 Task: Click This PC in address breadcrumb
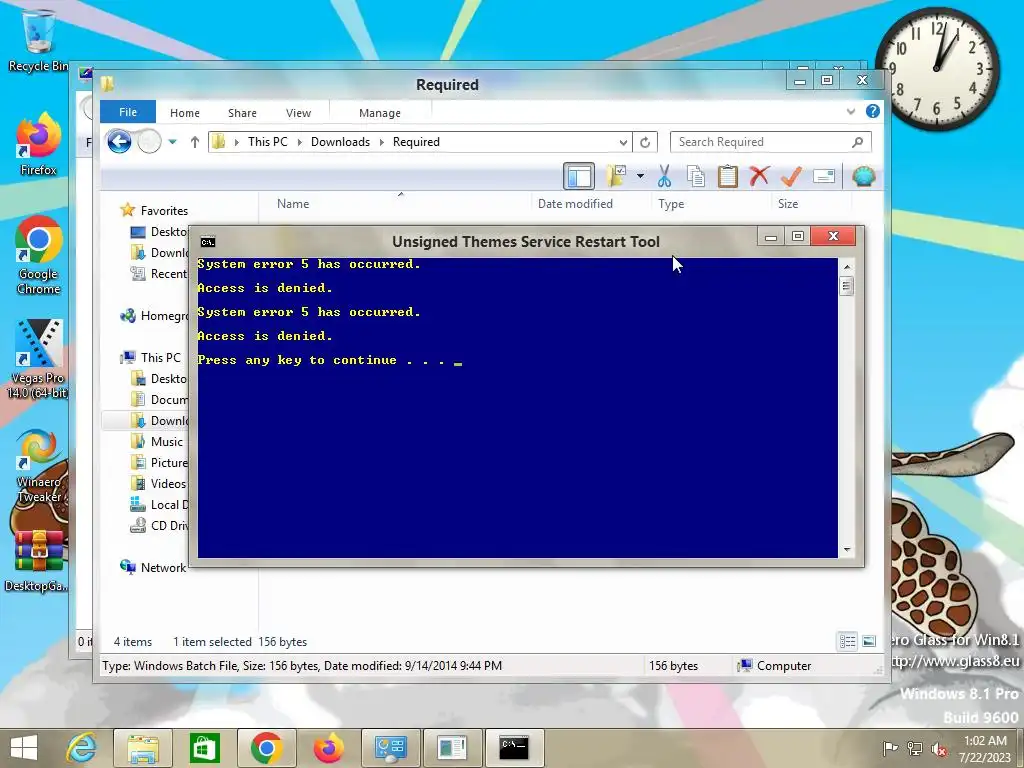click(x=267, y=142)
